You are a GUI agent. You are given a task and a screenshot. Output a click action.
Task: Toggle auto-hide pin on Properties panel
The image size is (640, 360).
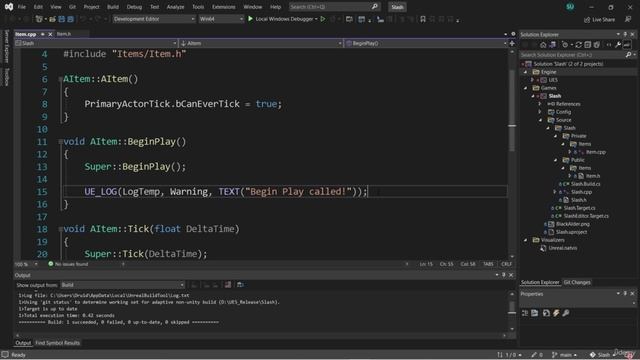click(625, 293)
